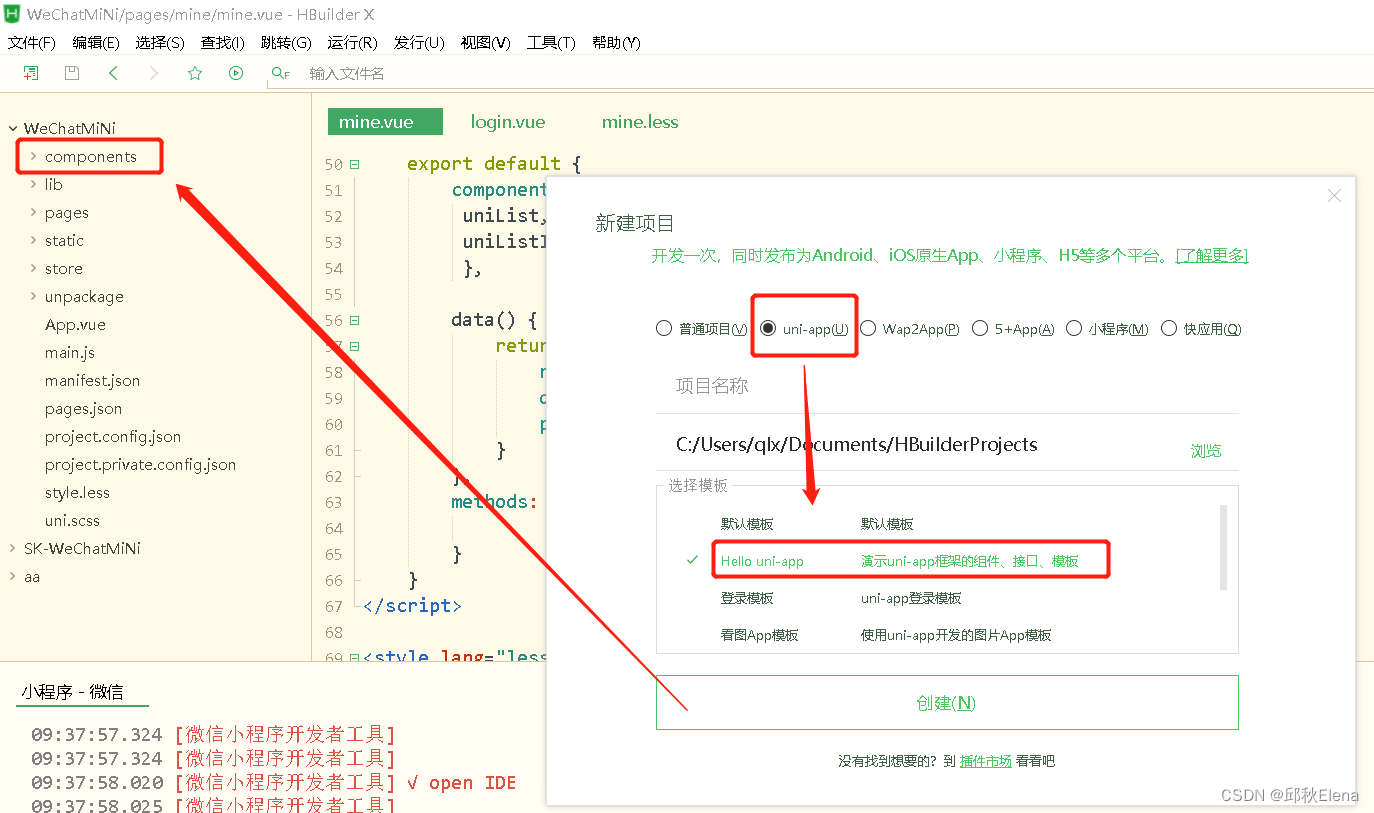Screen dimensions: 1374x813
Task: Click the run play toolbar icon
Action: 236,73
